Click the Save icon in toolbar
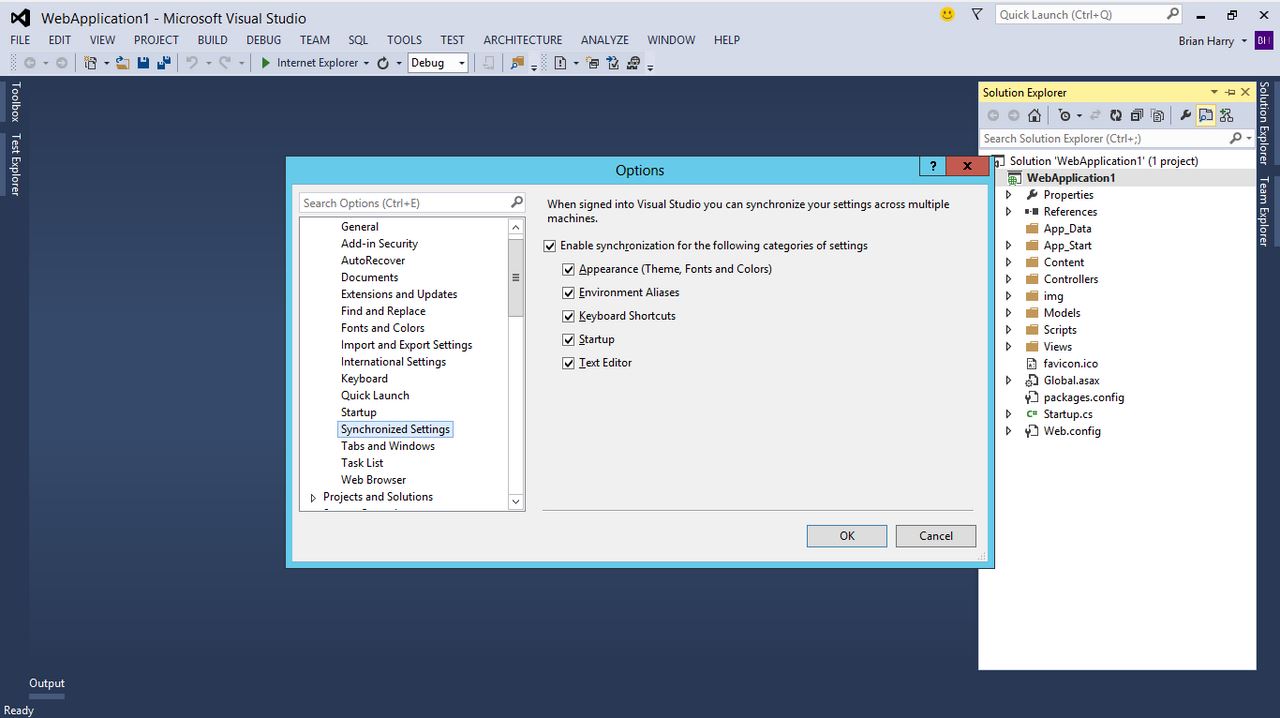 click(143, 63)
